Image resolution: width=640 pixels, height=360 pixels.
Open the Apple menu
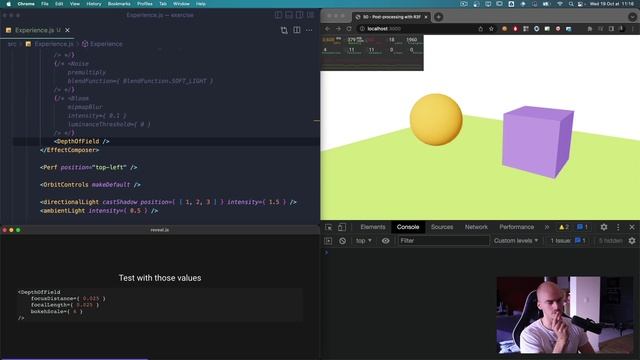[8, 4]
